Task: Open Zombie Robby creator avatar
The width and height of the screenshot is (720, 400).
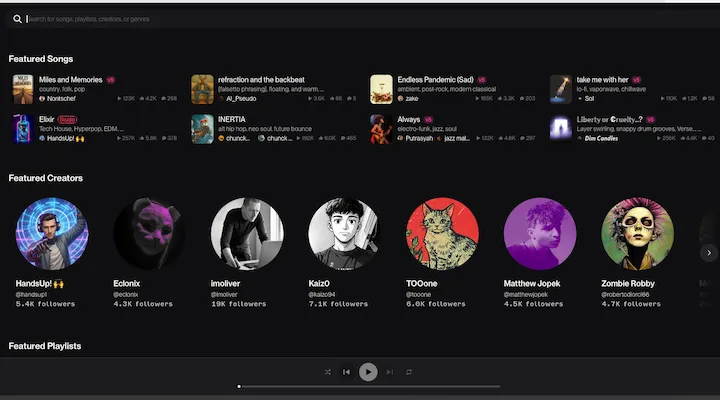Action: click(x=638, y=234)
